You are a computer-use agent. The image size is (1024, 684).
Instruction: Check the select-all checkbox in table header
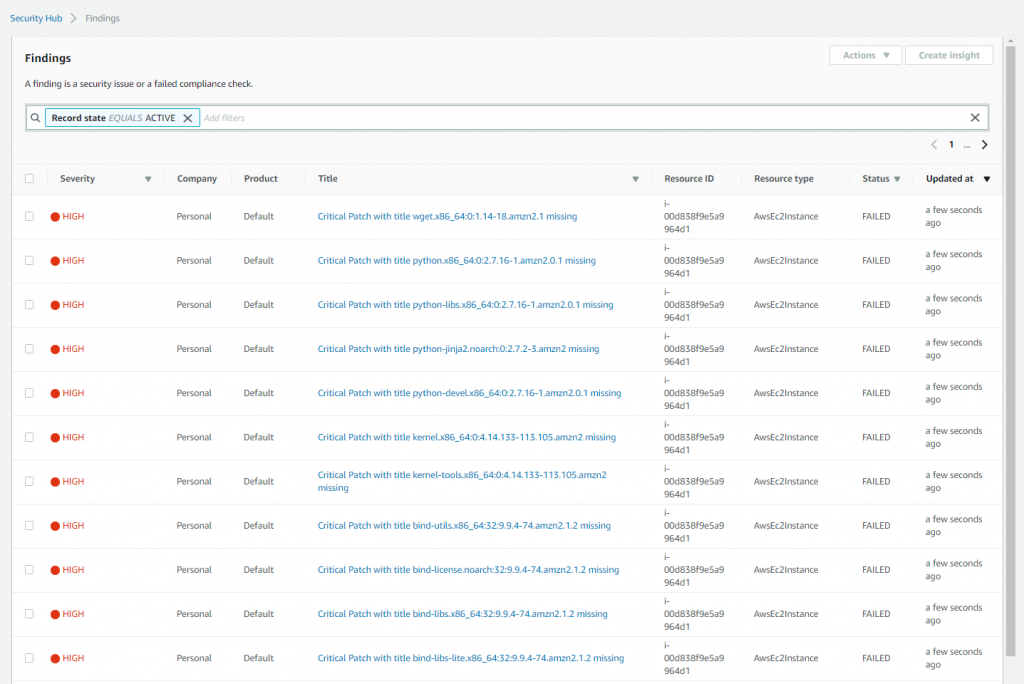[x=29, y=178]
